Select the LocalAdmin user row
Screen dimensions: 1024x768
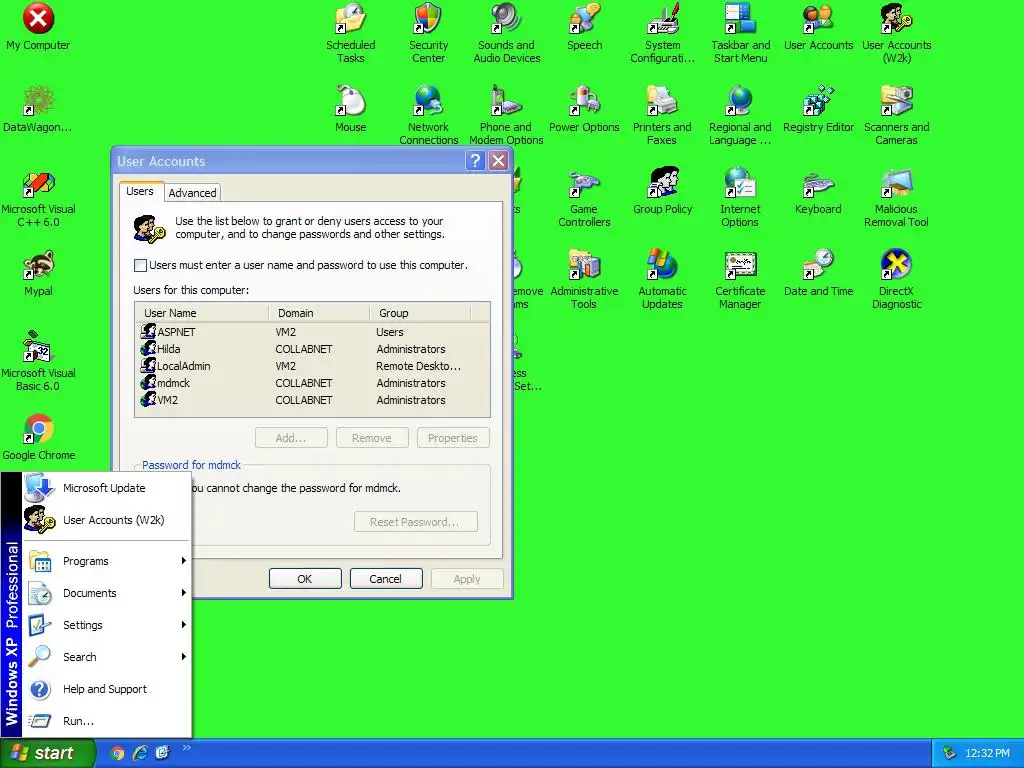312,366
